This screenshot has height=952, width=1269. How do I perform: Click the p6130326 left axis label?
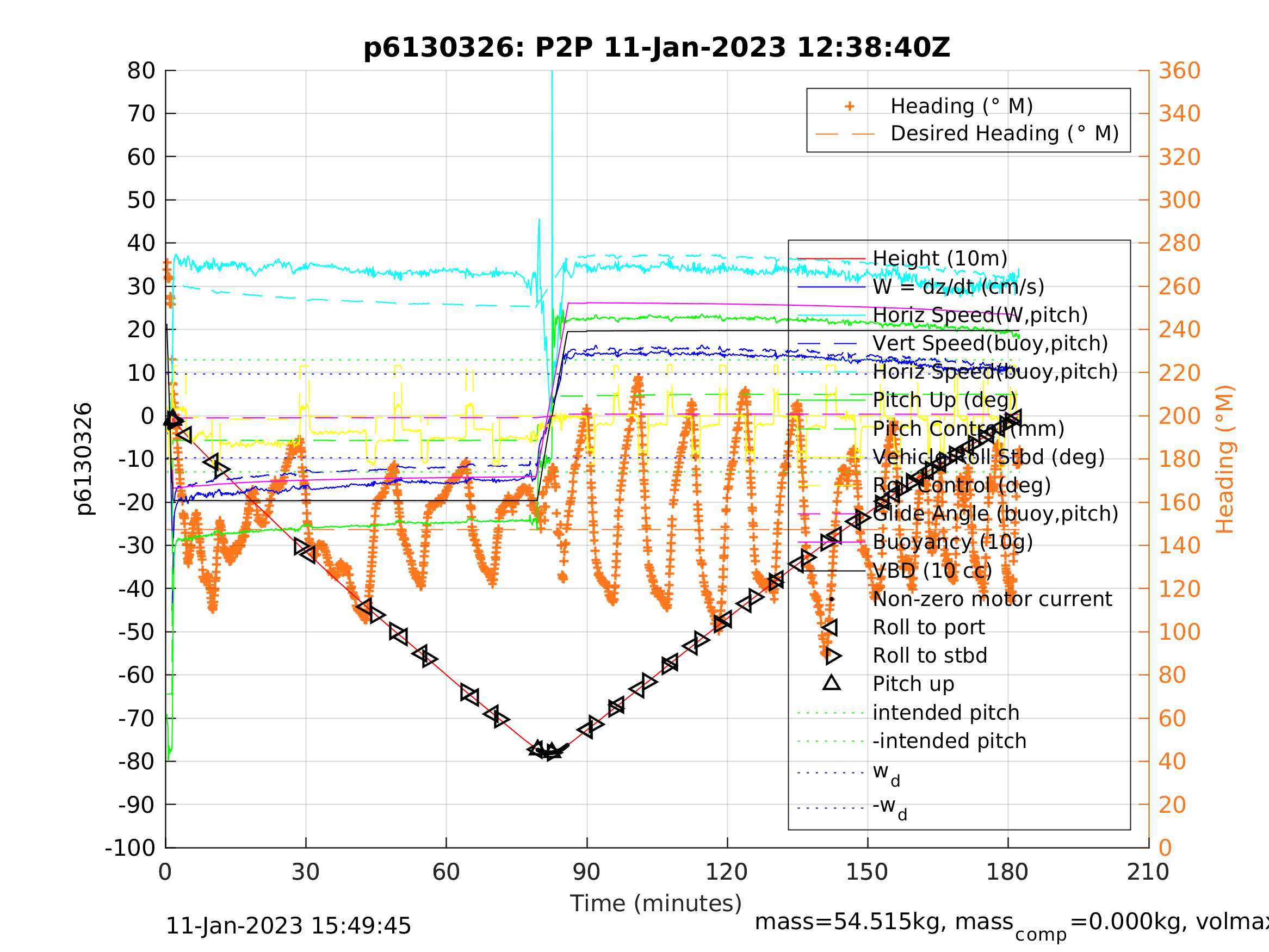[84, 459]
